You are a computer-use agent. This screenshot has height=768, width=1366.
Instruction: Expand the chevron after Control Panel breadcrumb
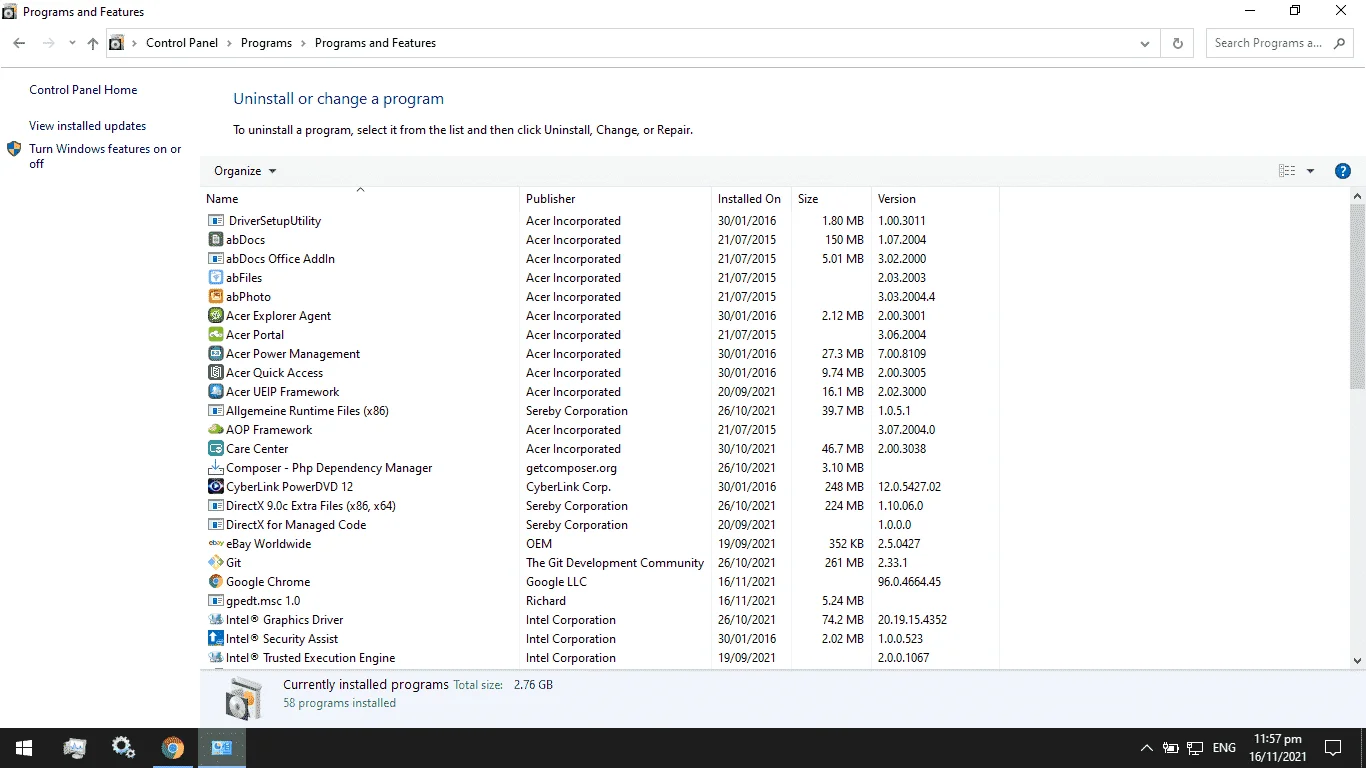[x=229, y=43]
